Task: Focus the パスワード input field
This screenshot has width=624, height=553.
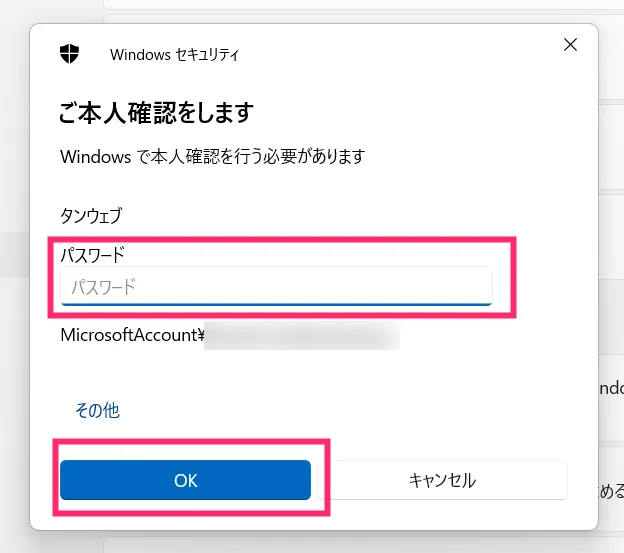Action: pos(276,286)
